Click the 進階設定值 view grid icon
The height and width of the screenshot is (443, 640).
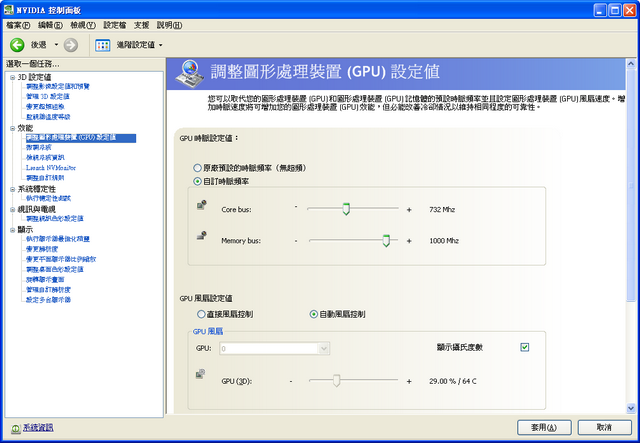[x=102, y=45]
